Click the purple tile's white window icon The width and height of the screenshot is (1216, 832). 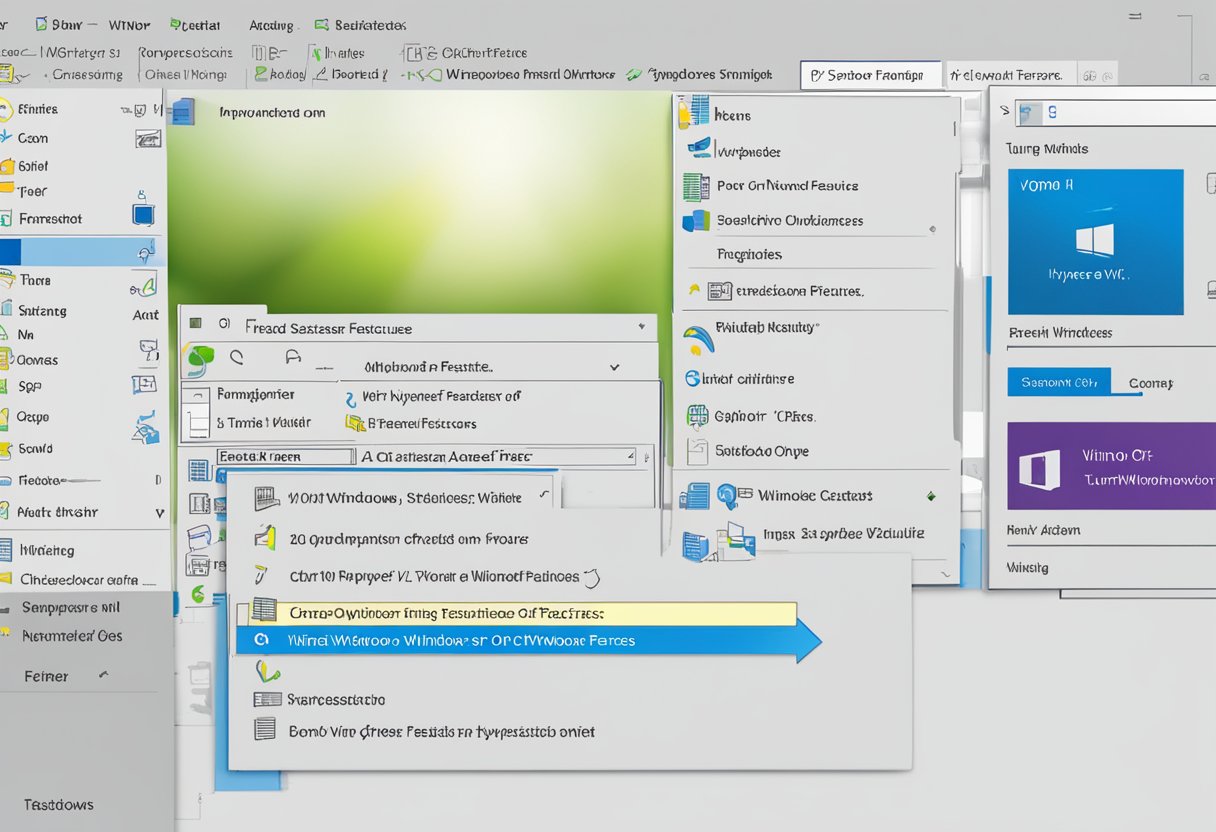[x=1037, y=469]
